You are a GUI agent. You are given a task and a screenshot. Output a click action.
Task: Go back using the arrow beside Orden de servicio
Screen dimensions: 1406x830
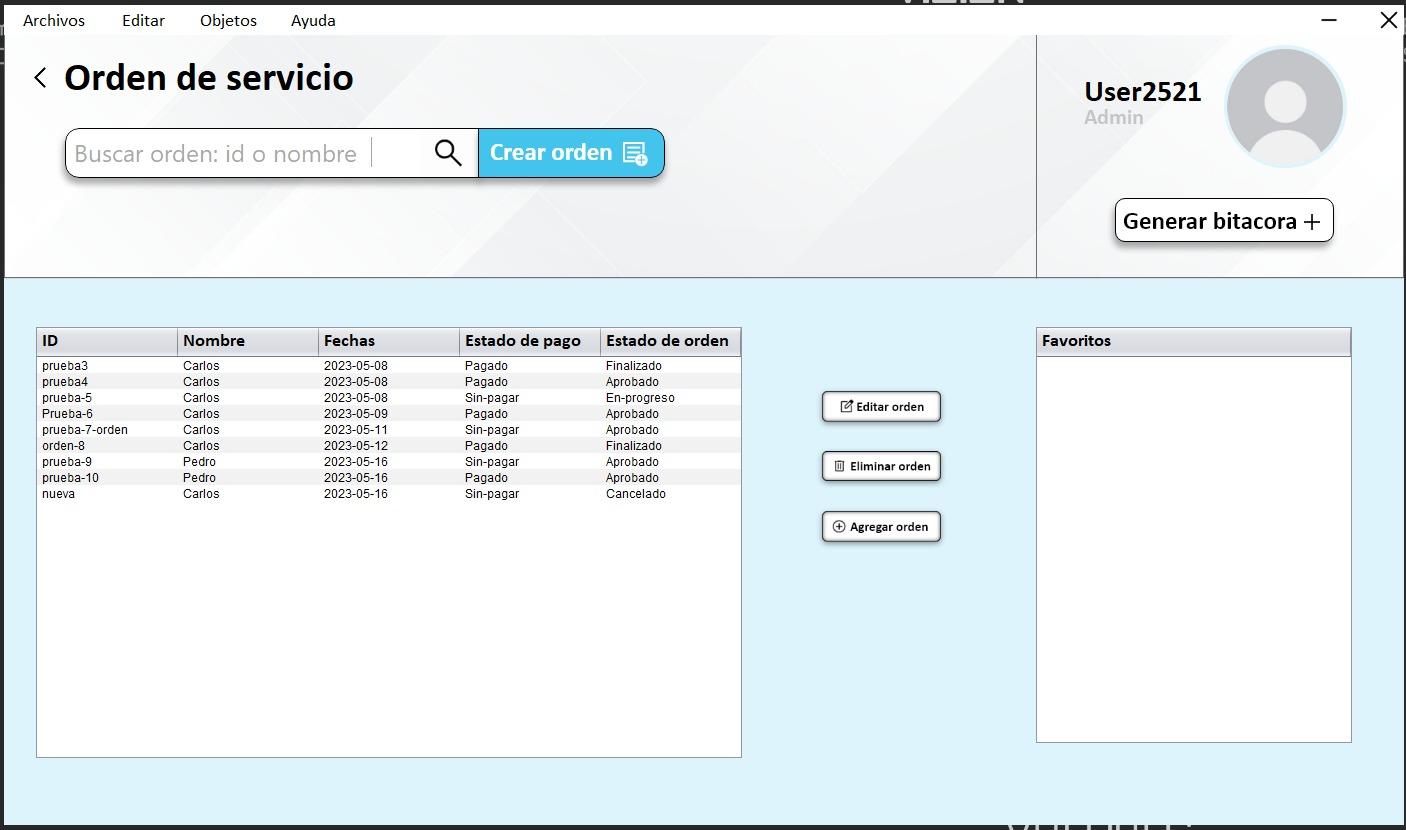click(40, 78)
